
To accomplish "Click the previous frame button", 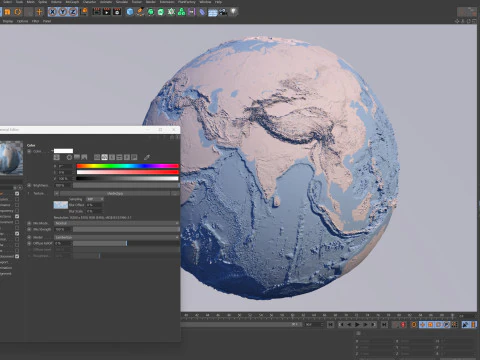I will pyautogui.click(x=349, y=324).
